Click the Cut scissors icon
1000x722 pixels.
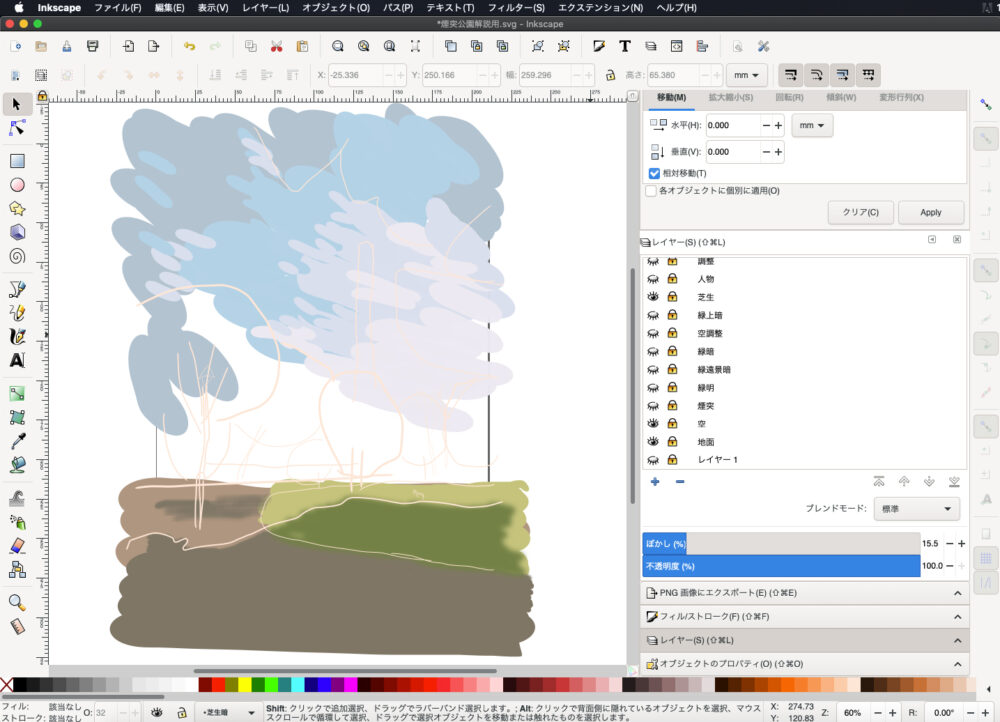point(276,46)
